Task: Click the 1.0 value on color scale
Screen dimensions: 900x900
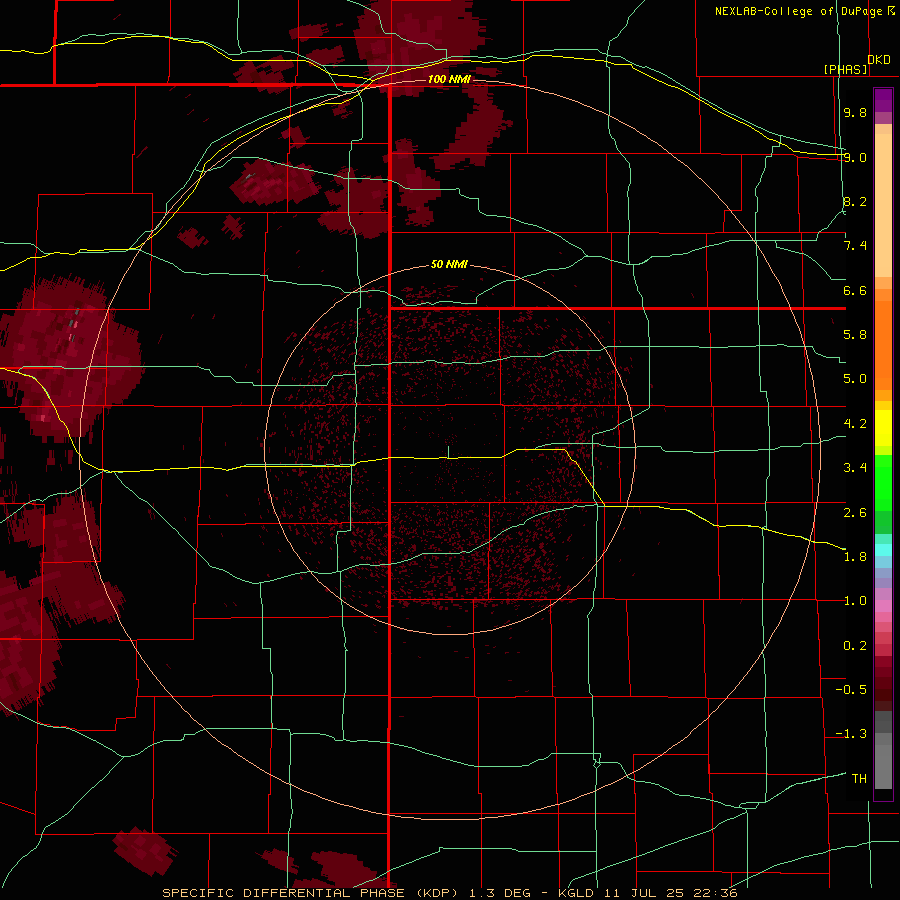Action: [x=855, y=601]
